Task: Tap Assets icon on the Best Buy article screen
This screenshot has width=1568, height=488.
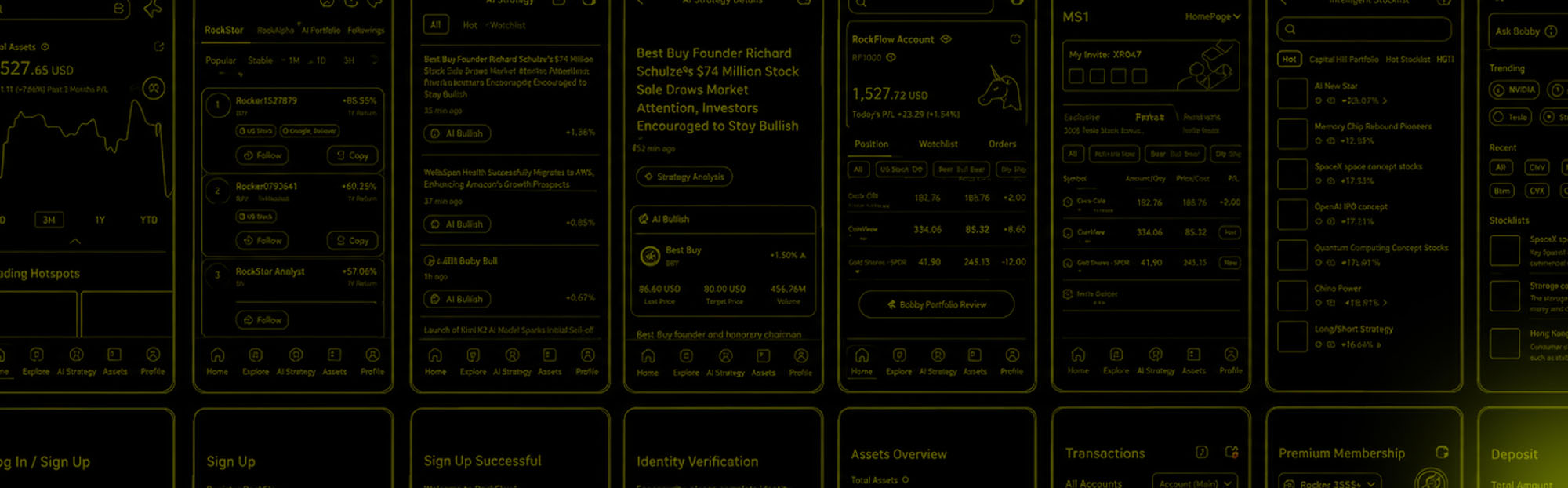Action: click(763, 356)
